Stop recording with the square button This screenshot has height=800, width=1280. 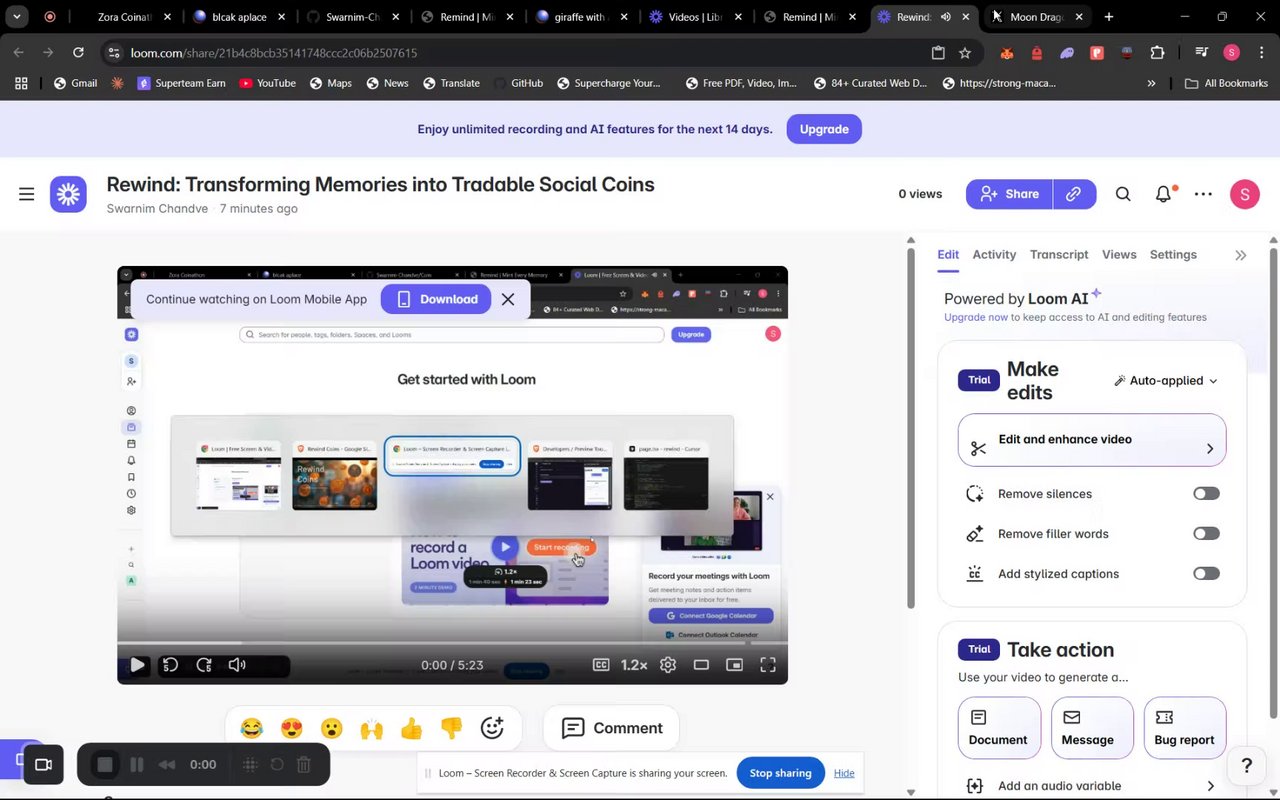105,765
